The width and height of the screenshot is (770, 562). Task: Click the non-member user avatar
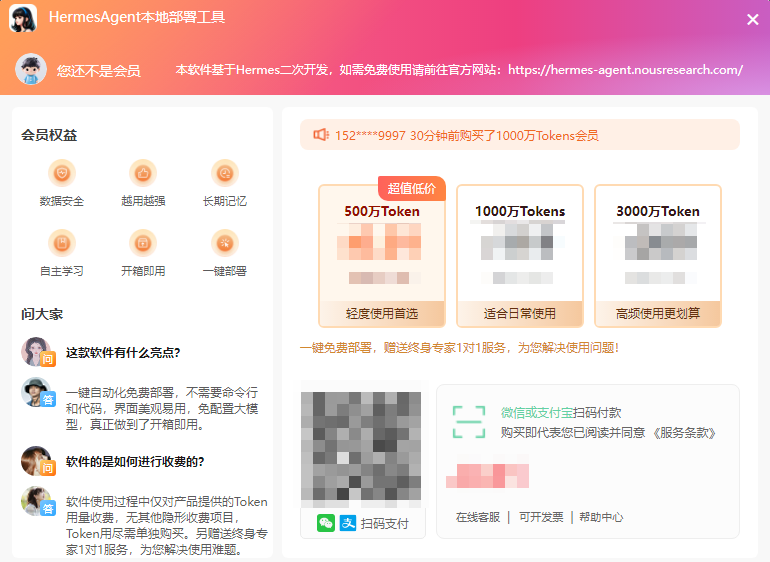coord(31,69)
